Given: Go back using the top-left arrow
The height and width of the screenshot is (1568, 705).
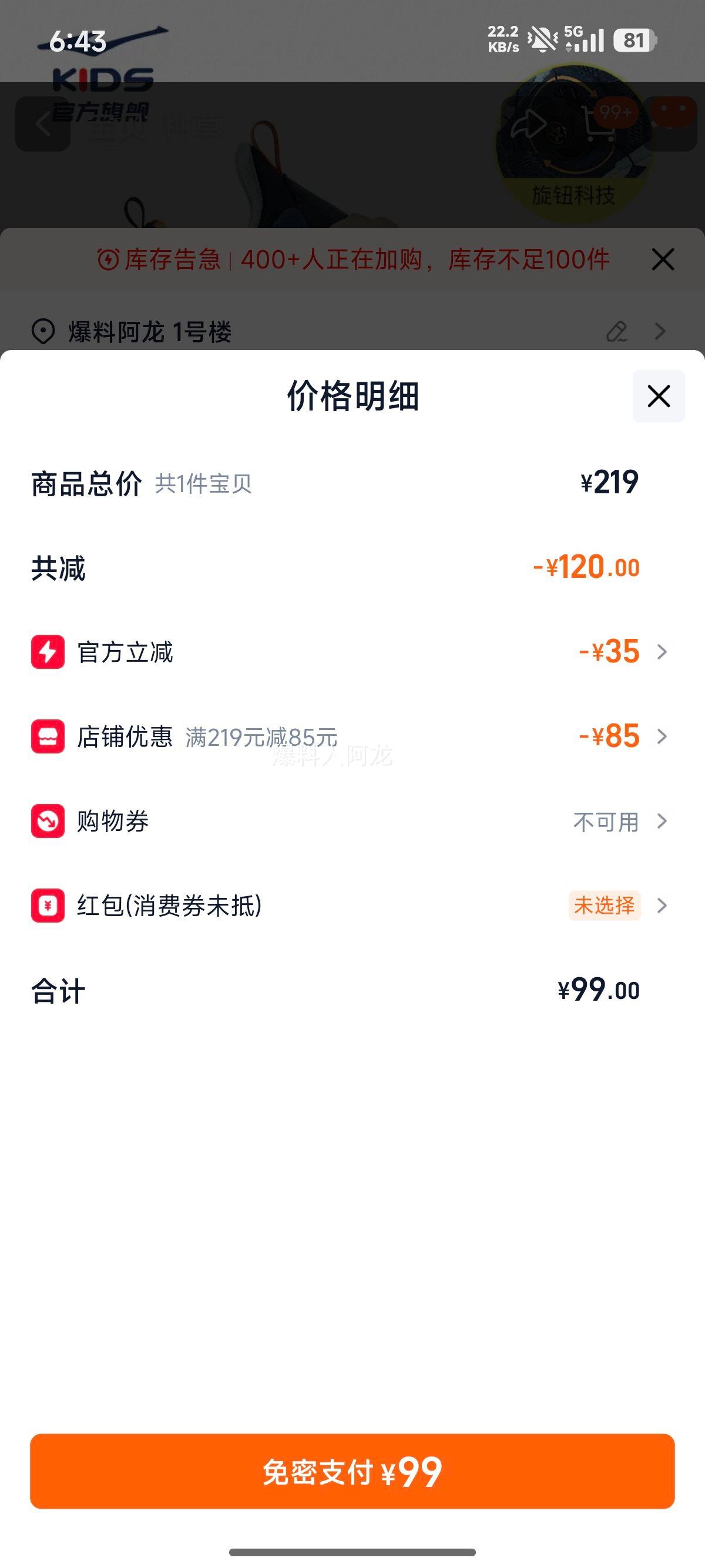Looking at the screenshot, I should tap(43, 124).
